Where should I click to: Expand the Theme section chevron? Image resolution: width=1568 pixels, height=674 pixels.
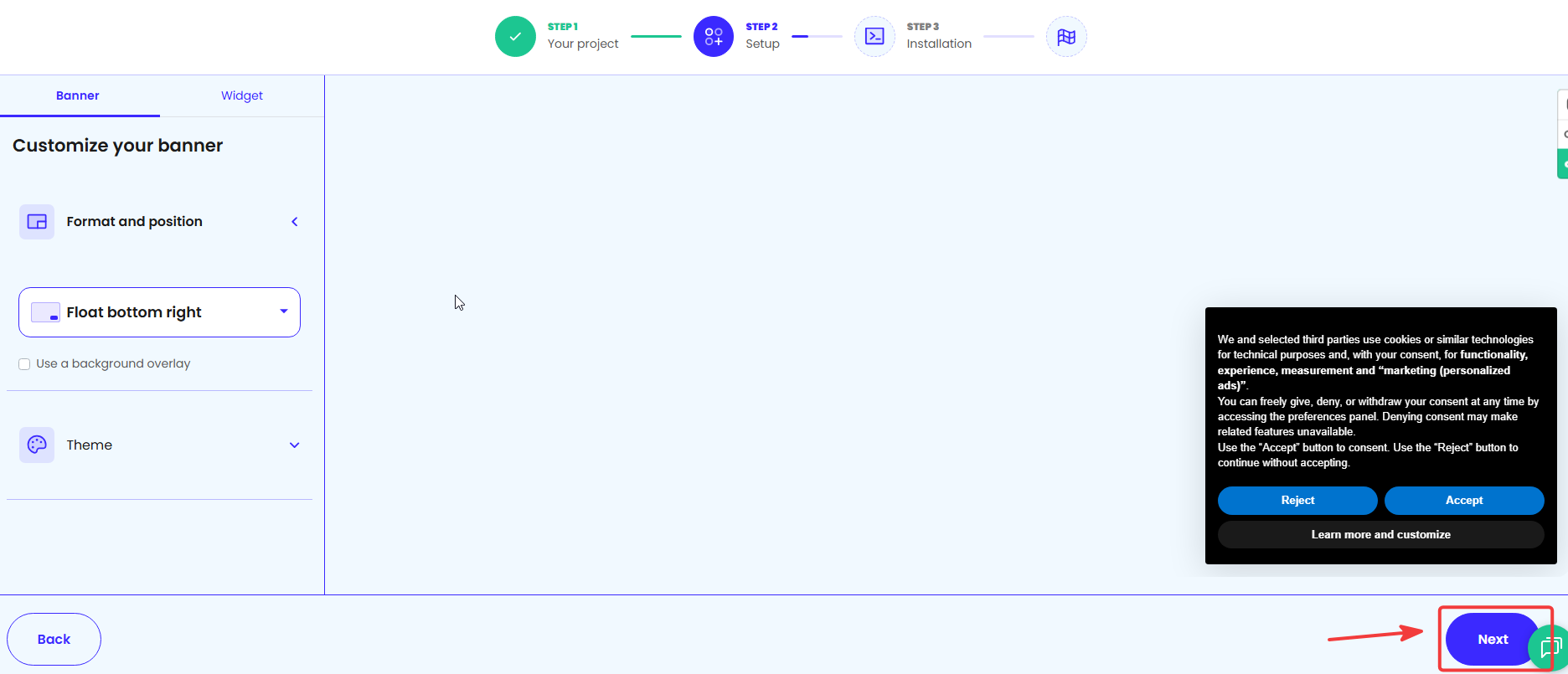[295, 445]
